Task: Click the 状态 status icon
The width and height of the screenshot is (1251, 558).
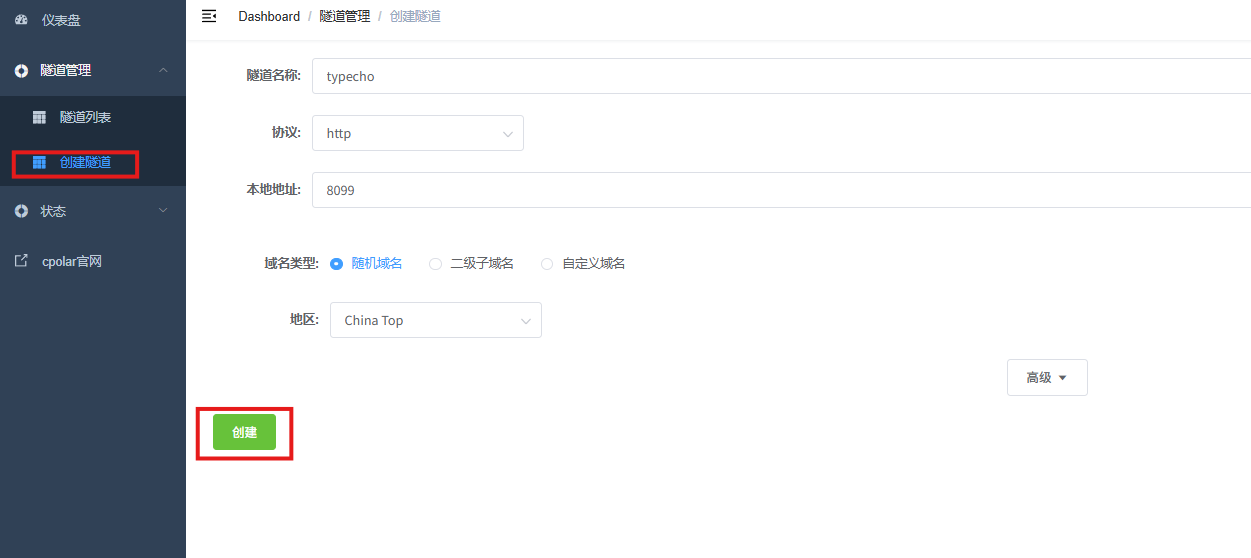Action: pos(21,212)
